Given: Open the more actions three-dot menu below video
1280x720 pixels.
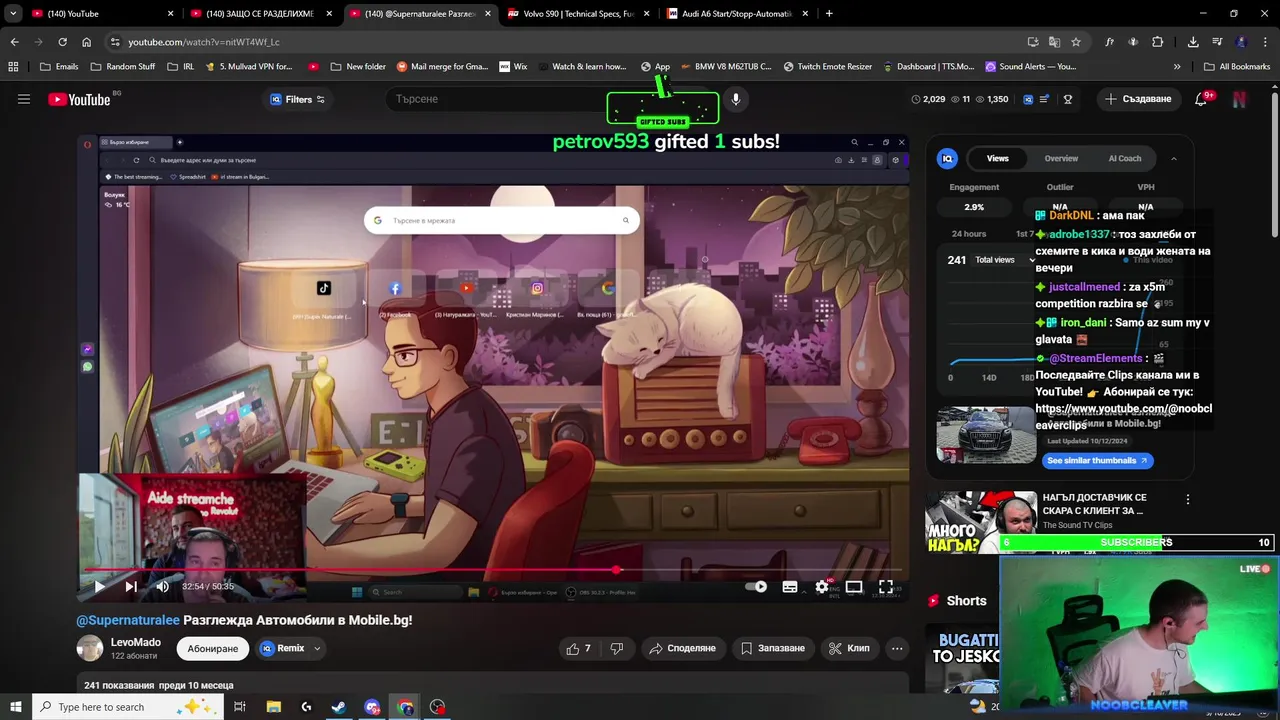Looking at the screenshot, I should pyautogui.click(x=897, y=648).
